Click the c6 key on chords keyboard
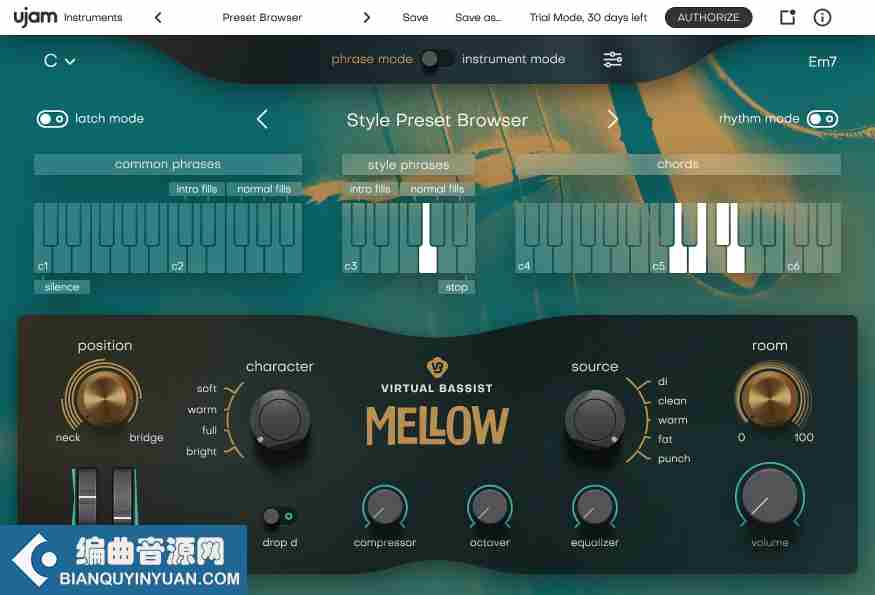 click(x=793, y=260)
